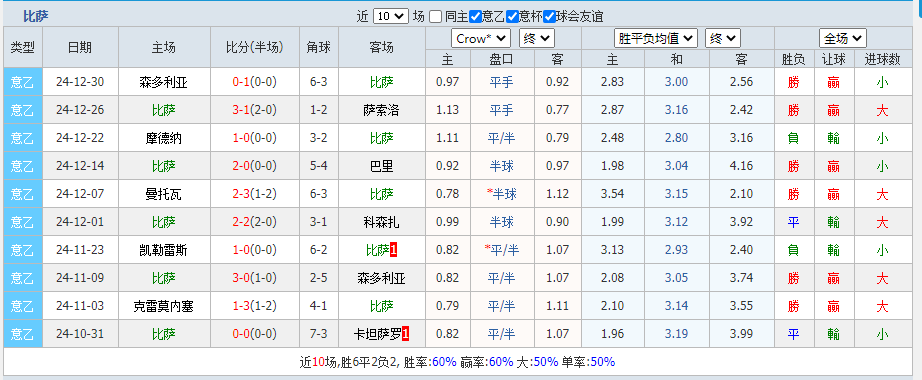Click the 角球 column header

(319, 47)
